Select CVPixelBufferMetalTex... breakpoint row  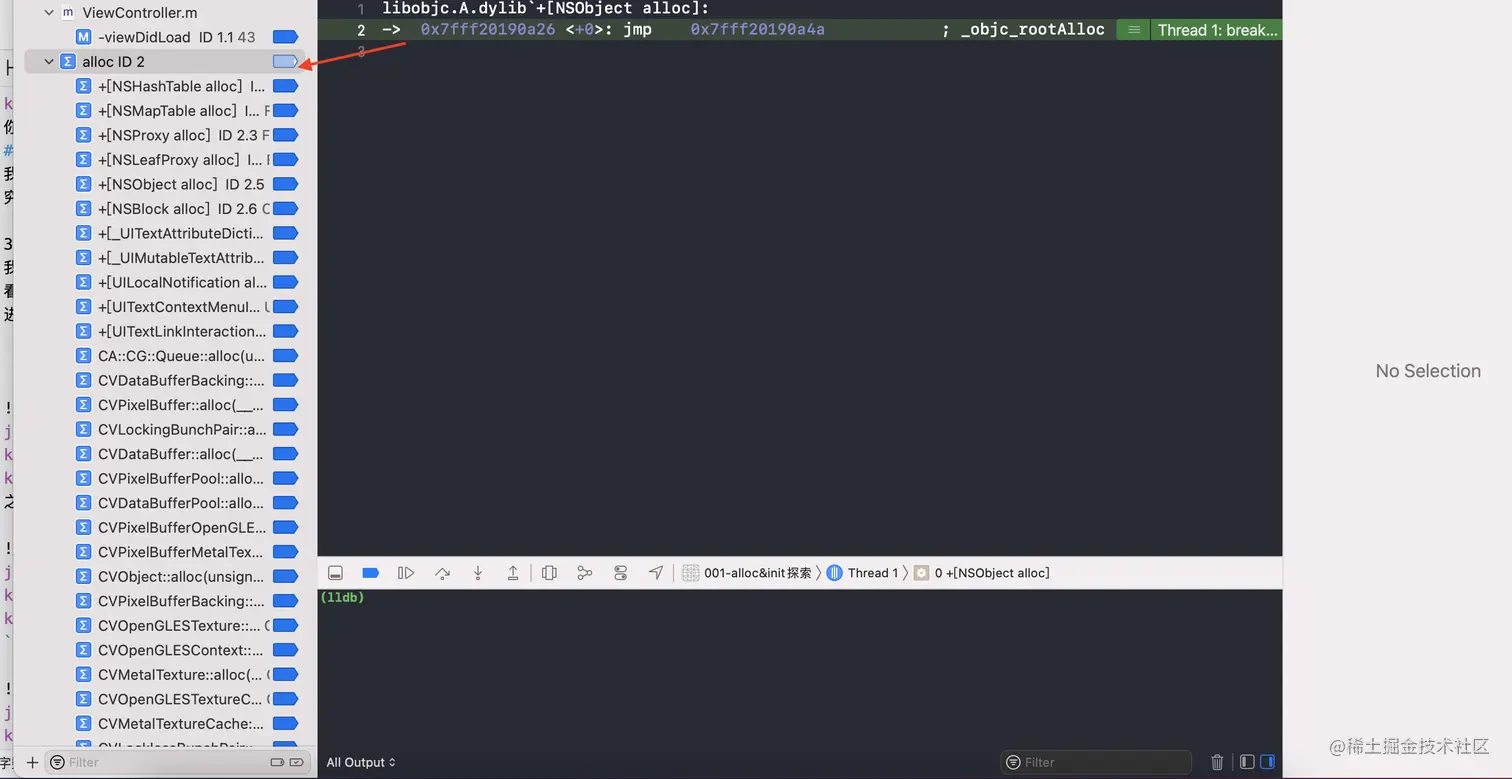click(165, 552)
